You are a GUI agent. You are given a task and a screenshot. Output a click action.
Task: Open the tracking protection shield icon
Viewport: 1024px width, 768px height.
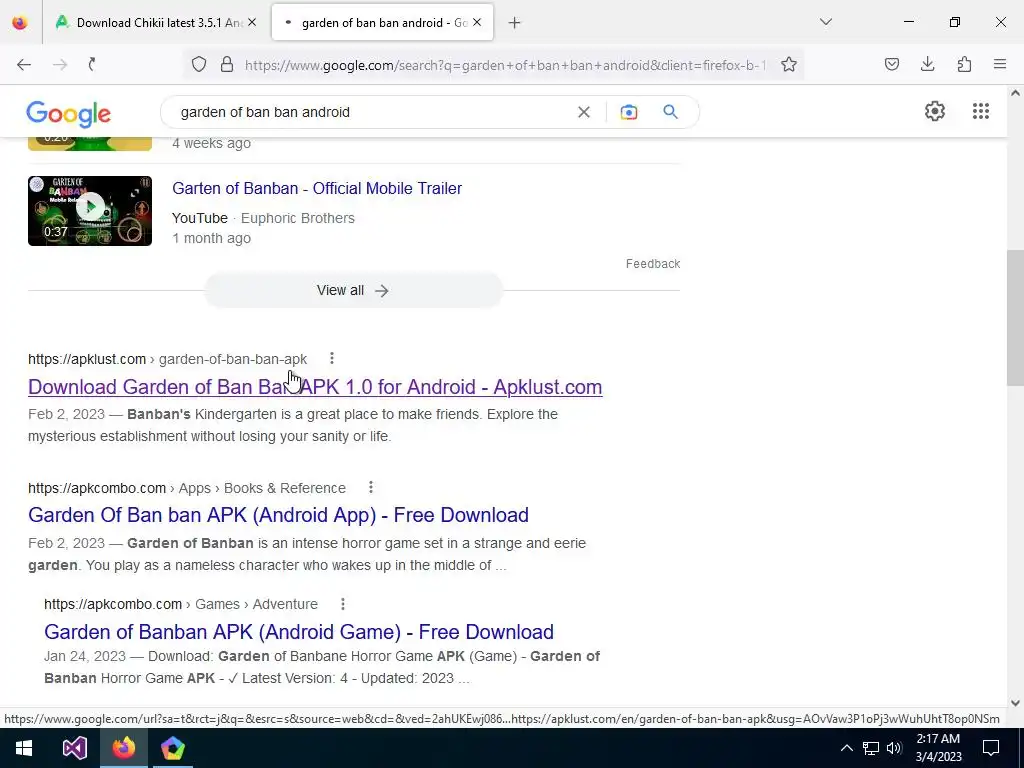(x=199, y=64)
